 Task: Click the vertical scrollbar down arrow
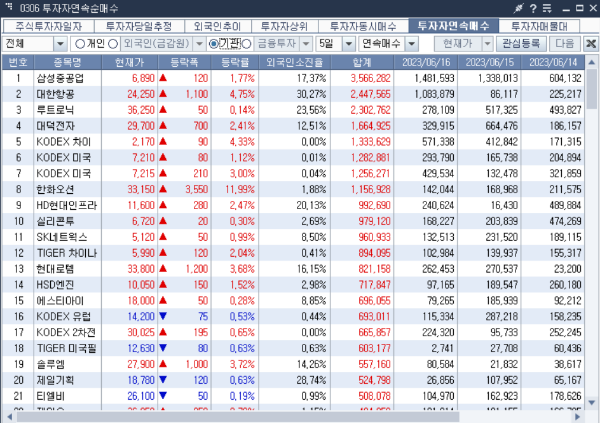(592, 403)
